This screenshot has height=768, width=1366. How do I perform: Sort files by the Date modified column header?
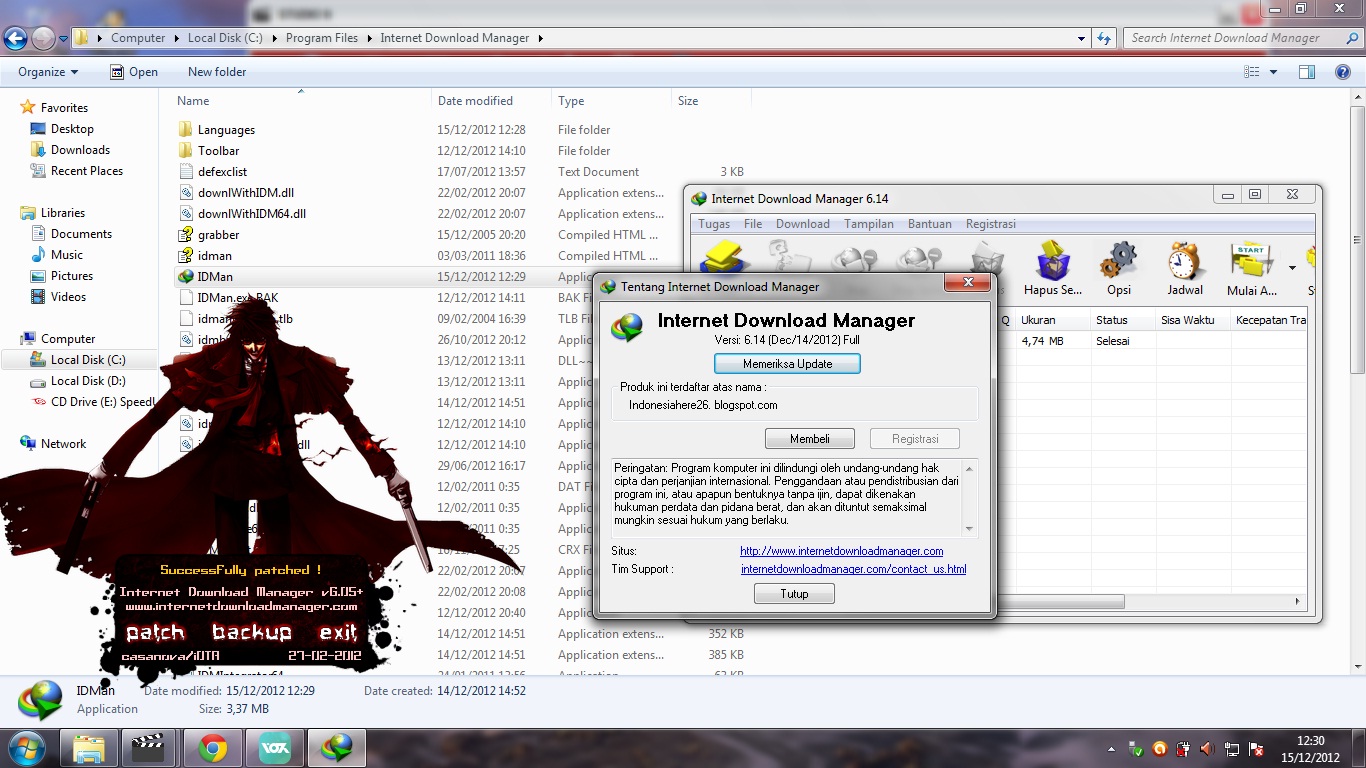tap(491, 101)
